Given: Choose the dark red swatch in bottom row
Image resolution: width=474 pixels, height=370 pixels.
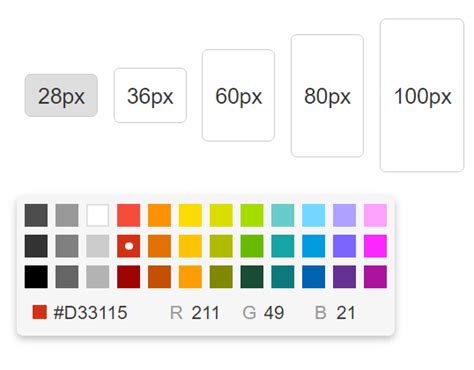Looking at the screenshot, I should [129, 277].
